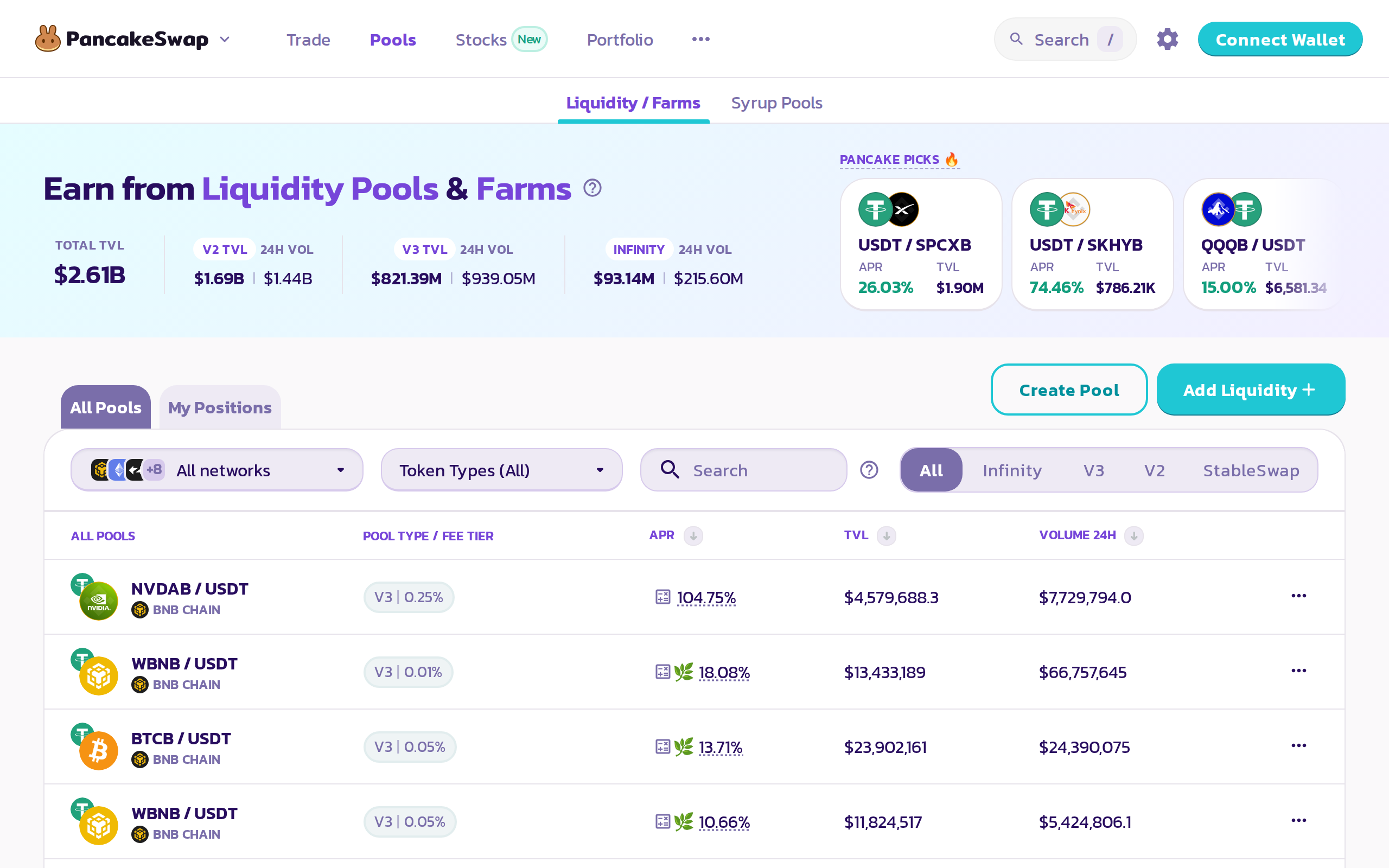Filter pools by V3 type
Viewport: 1389px width, 868px height.
[x=1093, y=470]
